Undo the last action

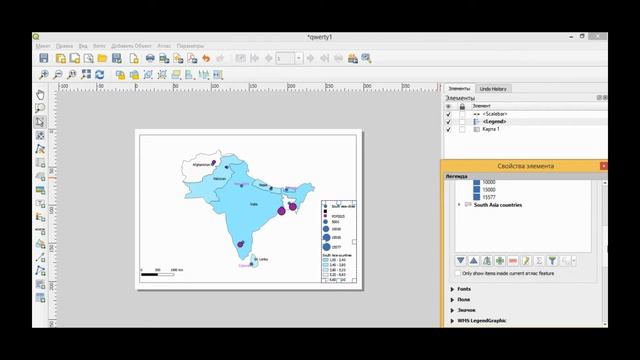pos(206,58)
